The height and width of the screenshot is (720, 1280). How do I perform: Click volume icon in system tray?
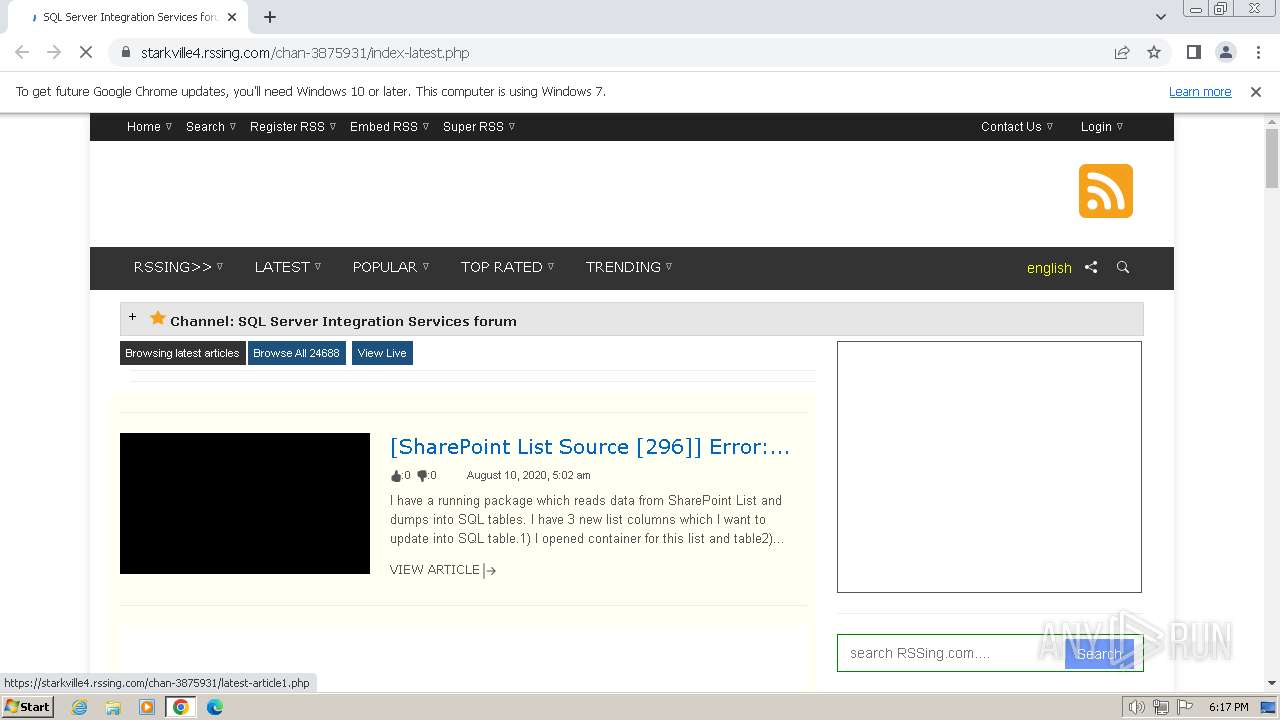click(x=1136, y=707)
